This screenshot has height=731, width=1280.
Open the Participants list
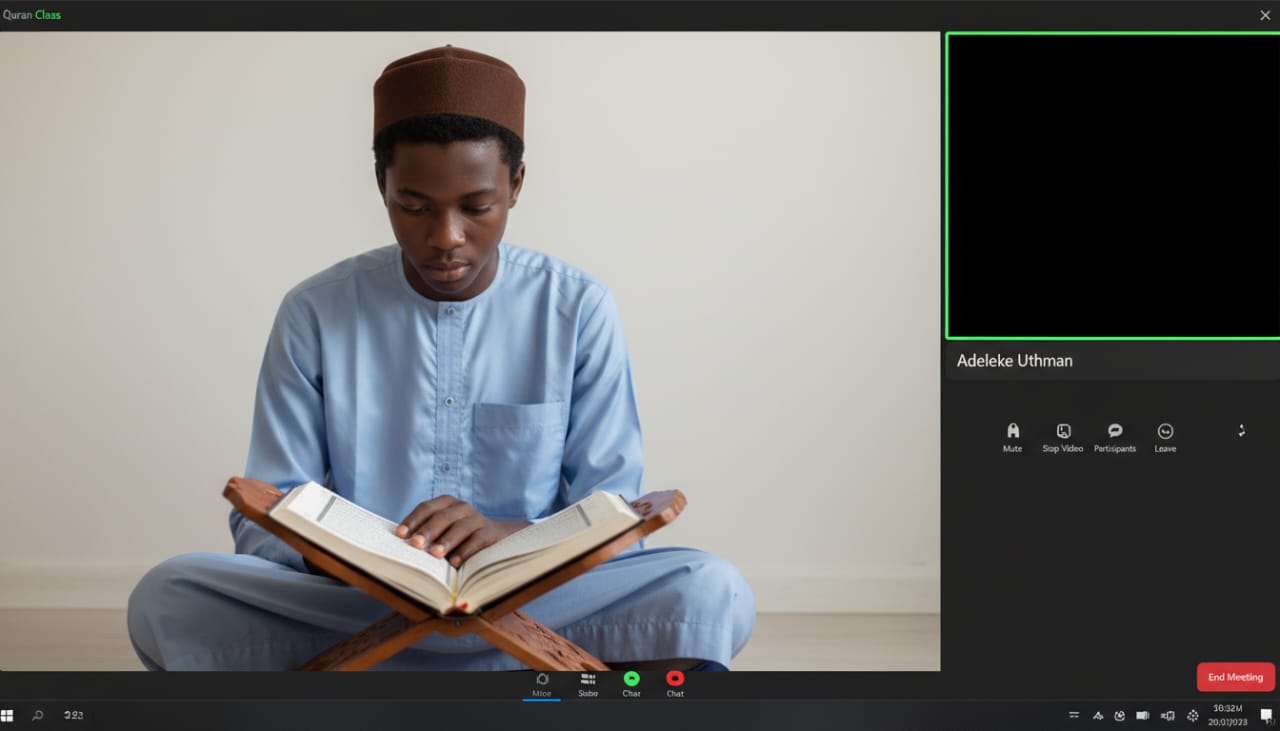click(x=1114, y=432)
